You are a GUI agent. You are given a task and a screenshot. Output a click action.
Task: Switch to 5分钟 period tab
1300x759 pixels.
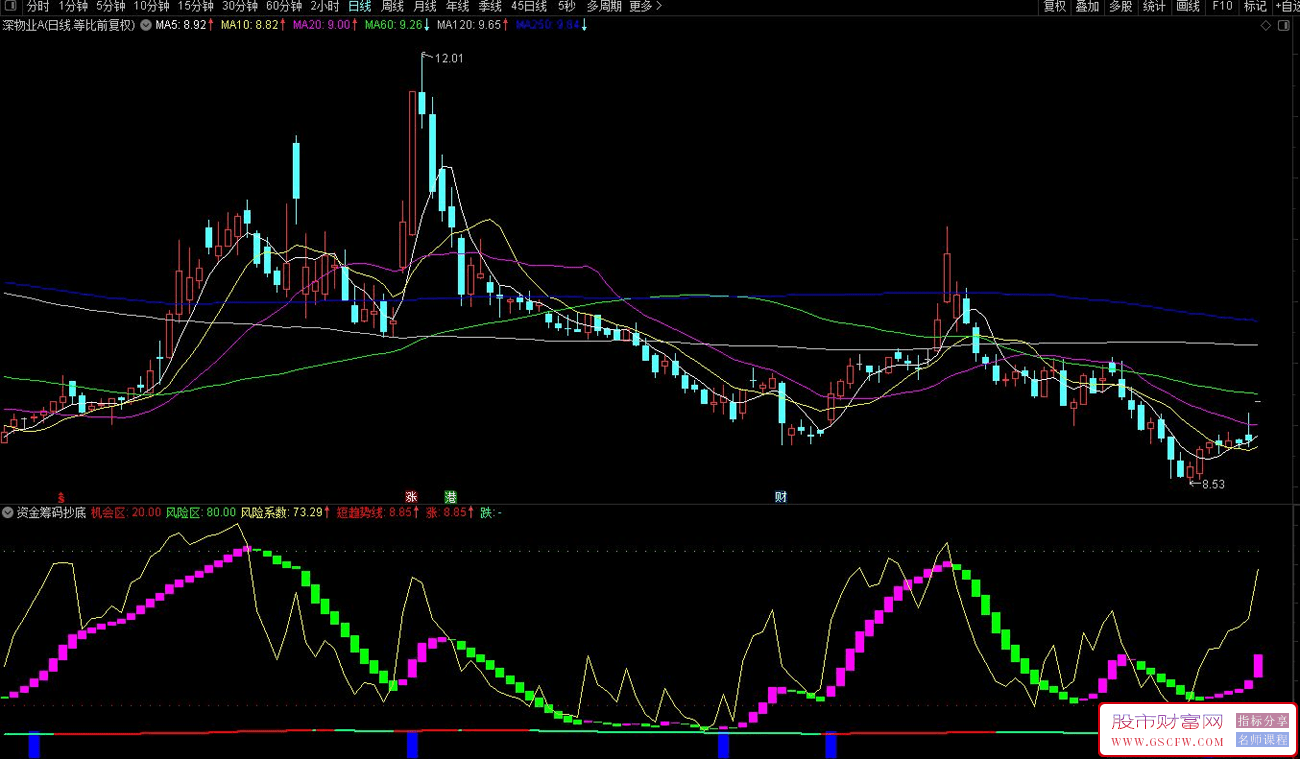[x=111, y=6]
